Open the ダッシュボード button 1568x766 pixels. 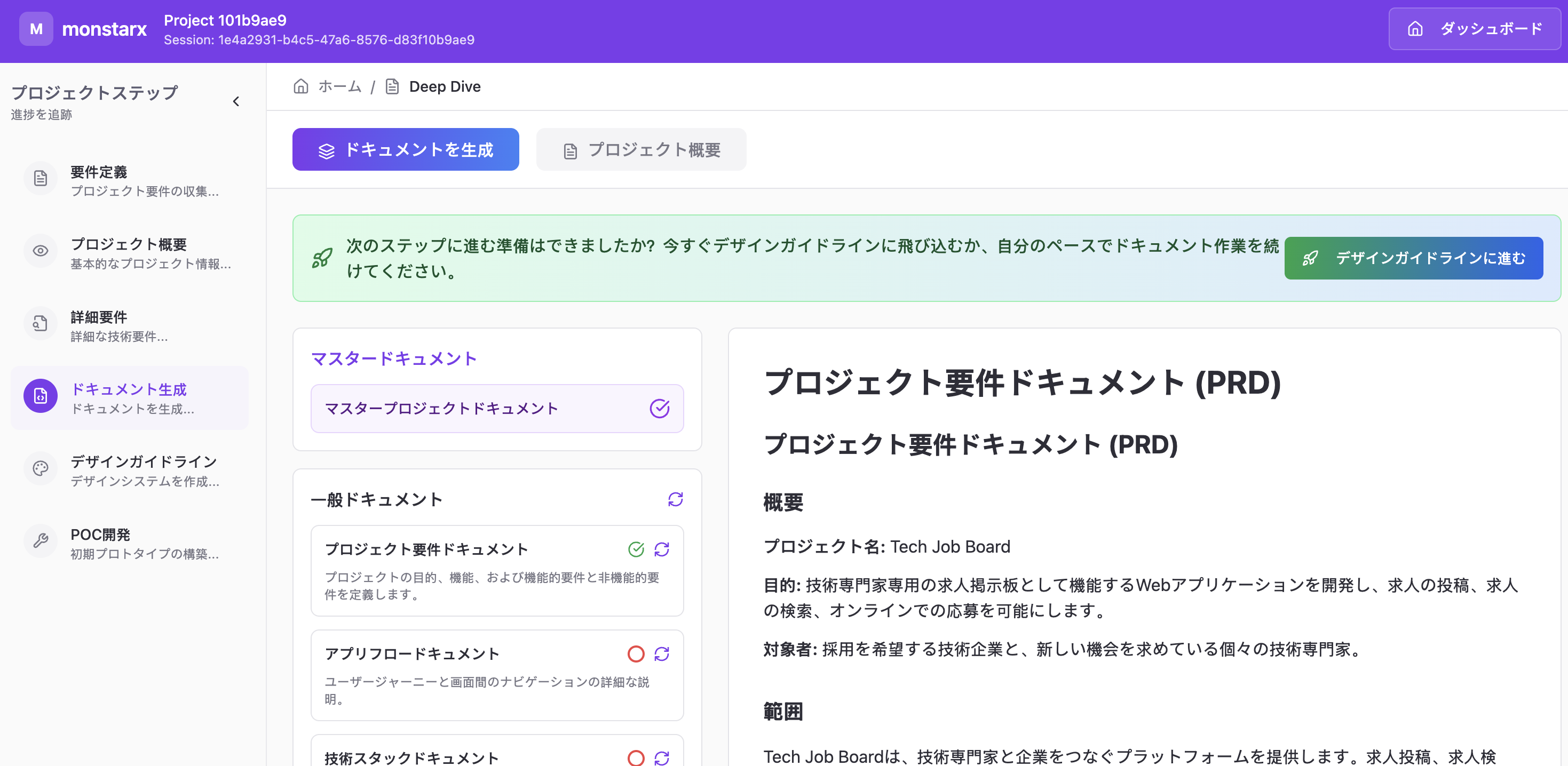[x=1474, y=29]
